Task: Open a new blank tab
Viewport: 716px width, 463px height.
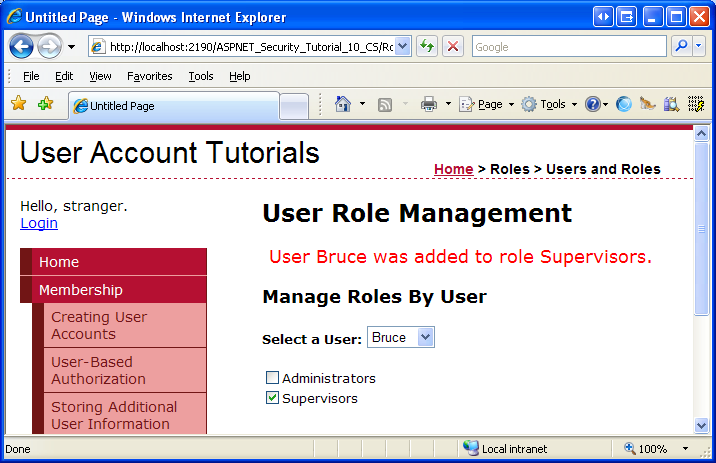Action: click(294, 106)
